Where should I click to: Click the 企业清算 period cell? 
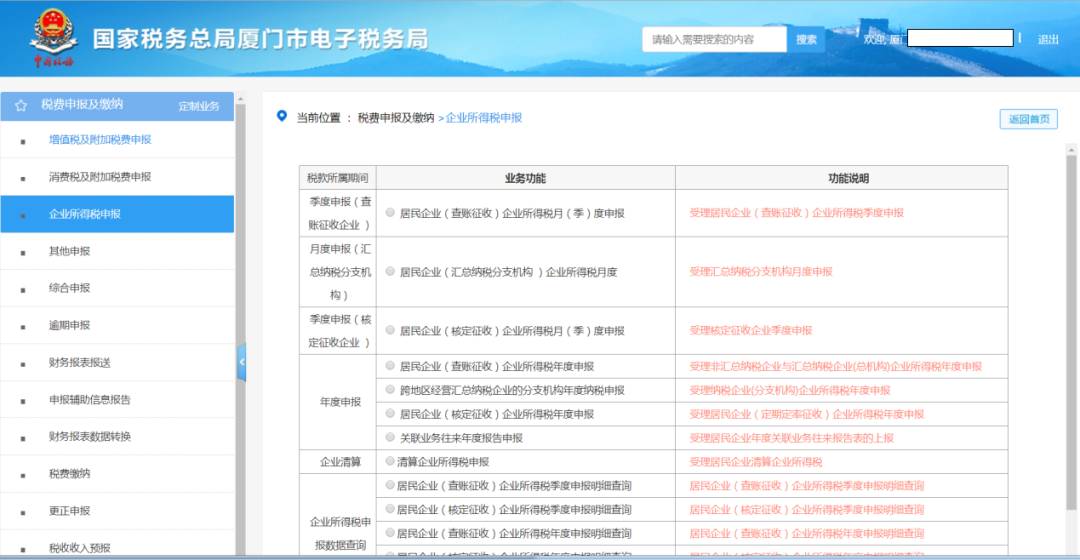coord(338,462)
